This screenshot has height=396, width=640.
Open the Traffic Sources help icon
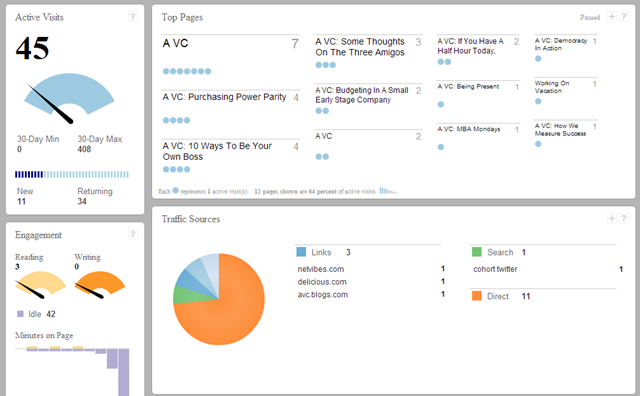click(x=624, y=218)
